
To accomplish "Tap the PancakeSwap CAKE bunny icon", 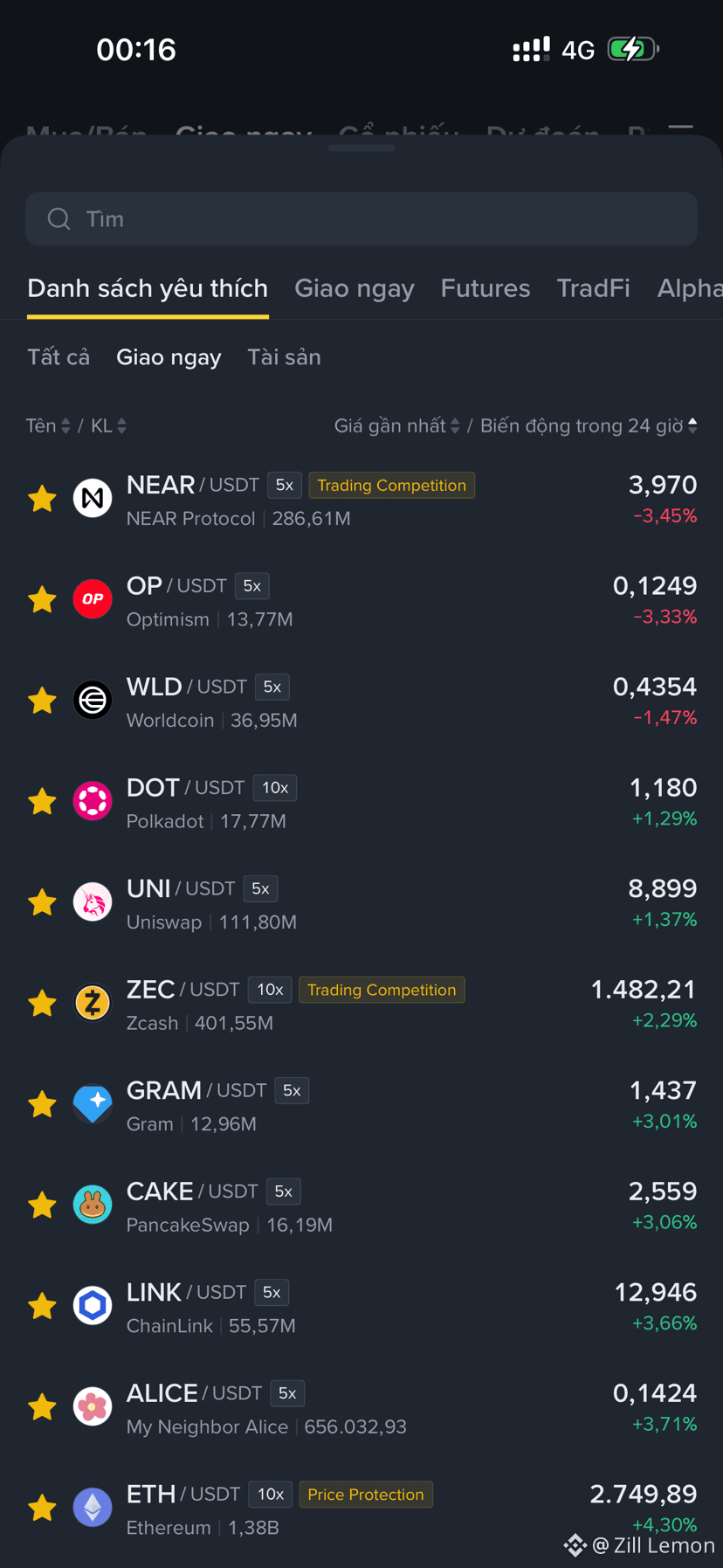I will pos(93,1205).
